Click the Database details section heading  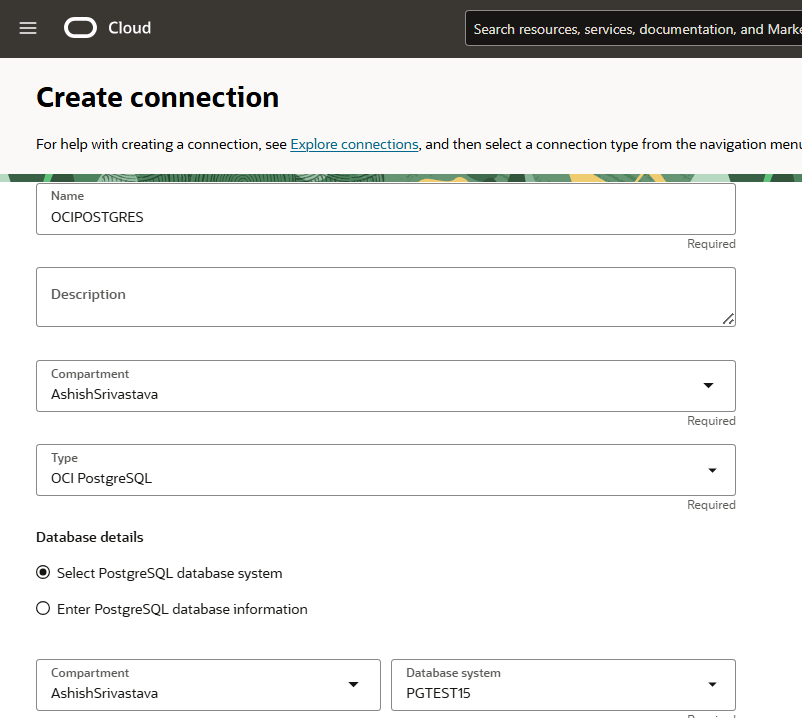click(90, 537)
